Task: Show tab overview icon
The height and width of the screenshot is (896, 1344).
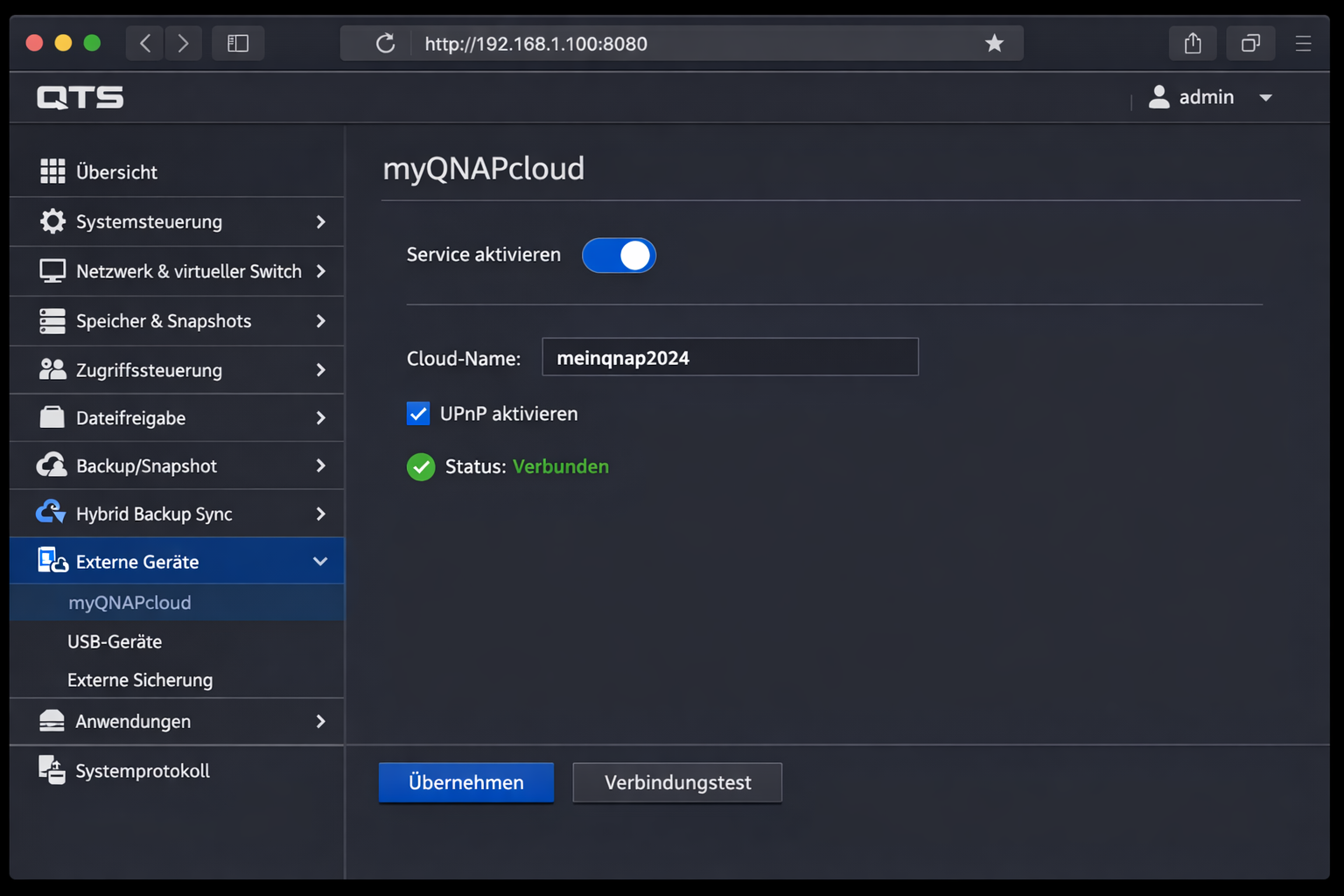Action: click(x=1250, y=43)
